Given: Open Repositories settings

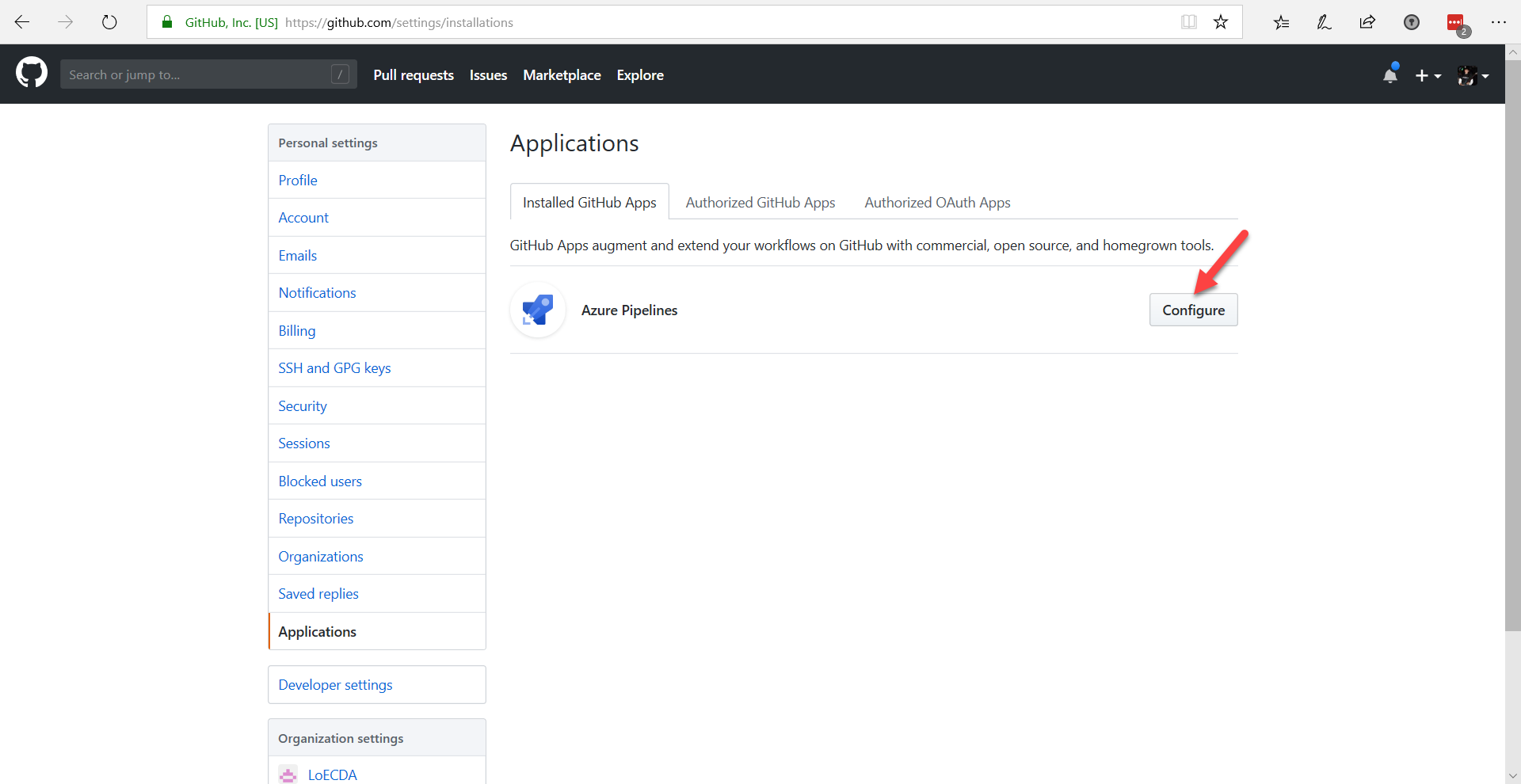Looking at the screenshot, I should click(377, 519).
